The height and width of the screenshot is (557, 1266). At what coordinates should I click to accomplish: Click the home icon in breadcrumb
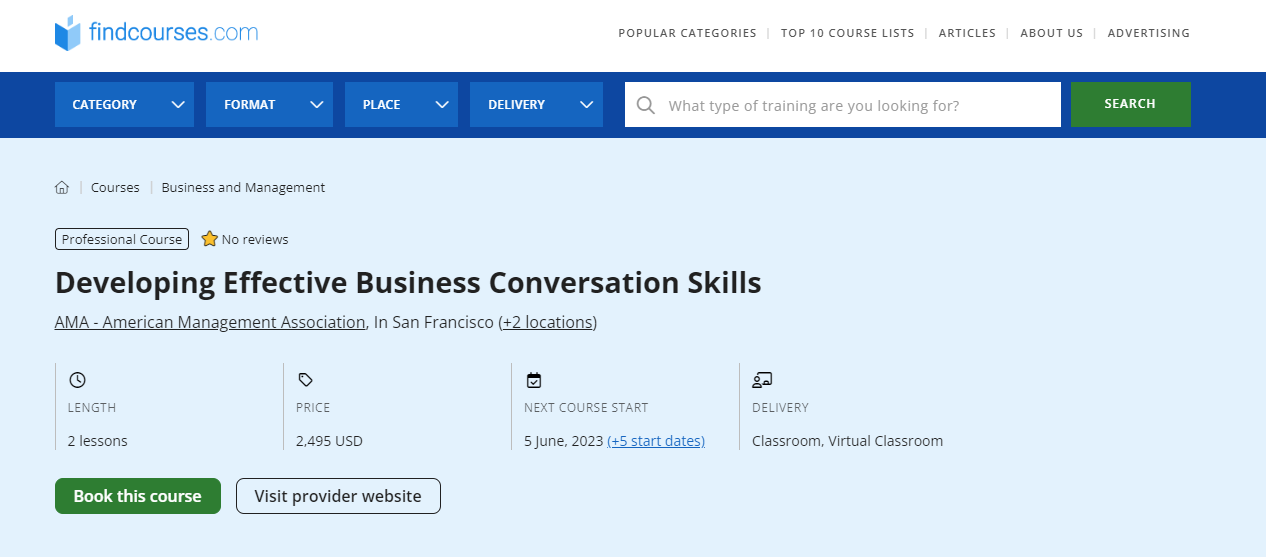(x=62, y=188)
